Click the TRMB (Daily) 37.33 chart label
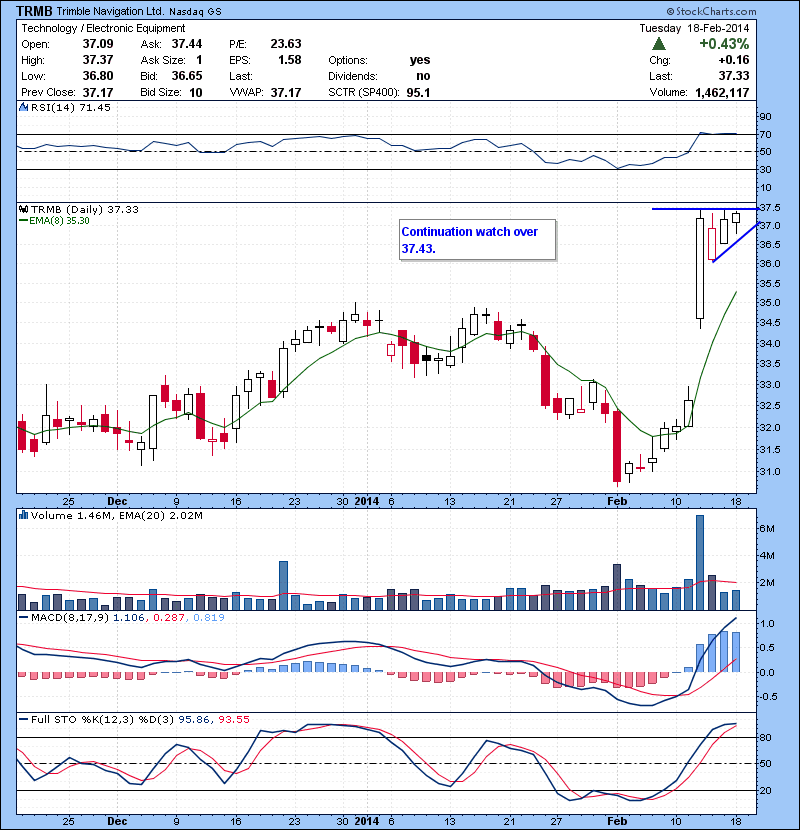 (85, 210)
